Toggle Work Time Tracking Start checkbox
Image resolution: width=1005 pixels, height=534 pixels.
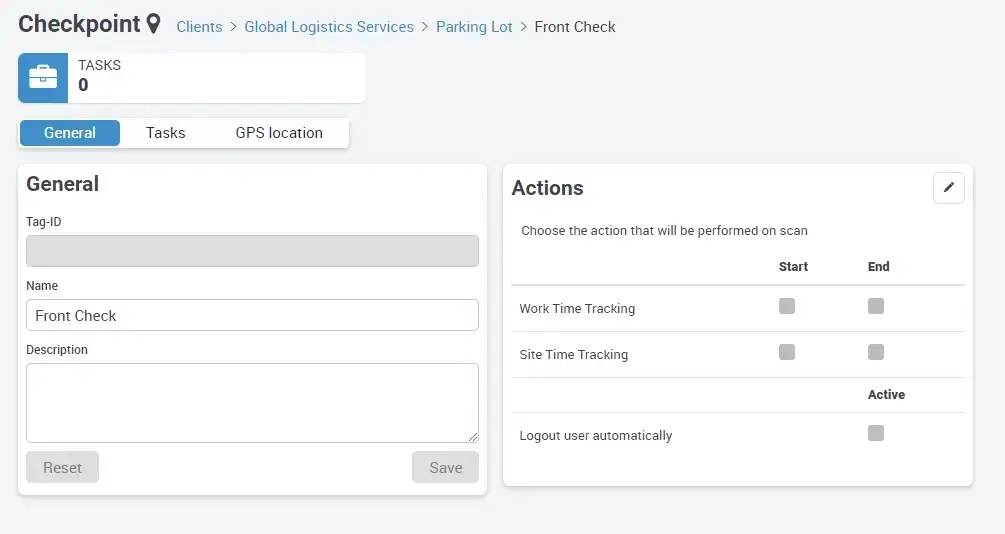pyautogui.click(x=787, y=306)
